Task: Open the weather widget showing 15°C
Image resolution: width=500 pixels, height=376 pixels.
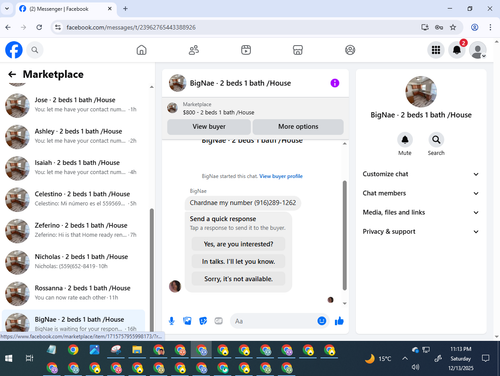Action: pyautogui.click(x=378, y=359)
